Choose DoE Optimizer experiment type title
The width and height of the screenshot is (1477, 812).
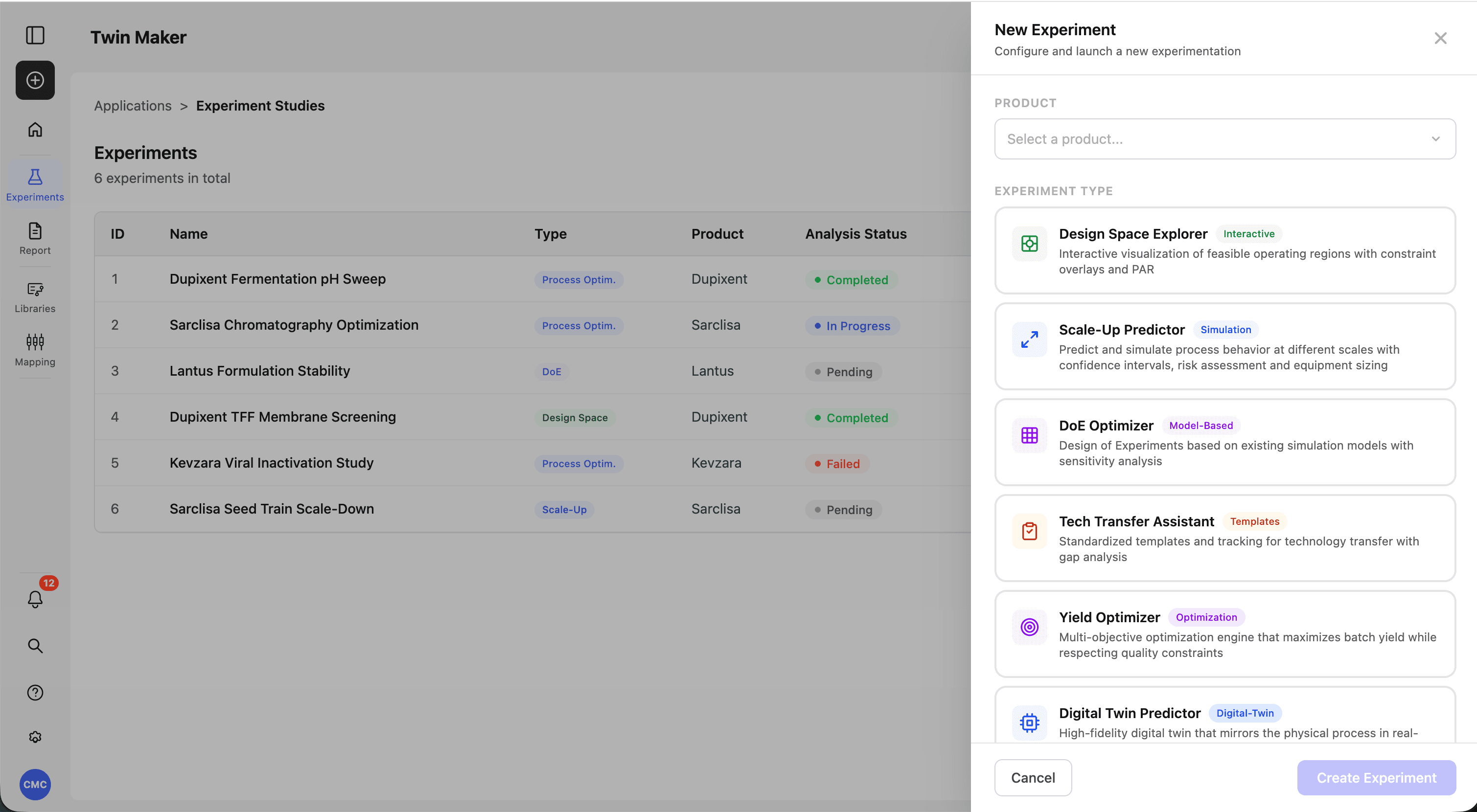point(1106,425)
